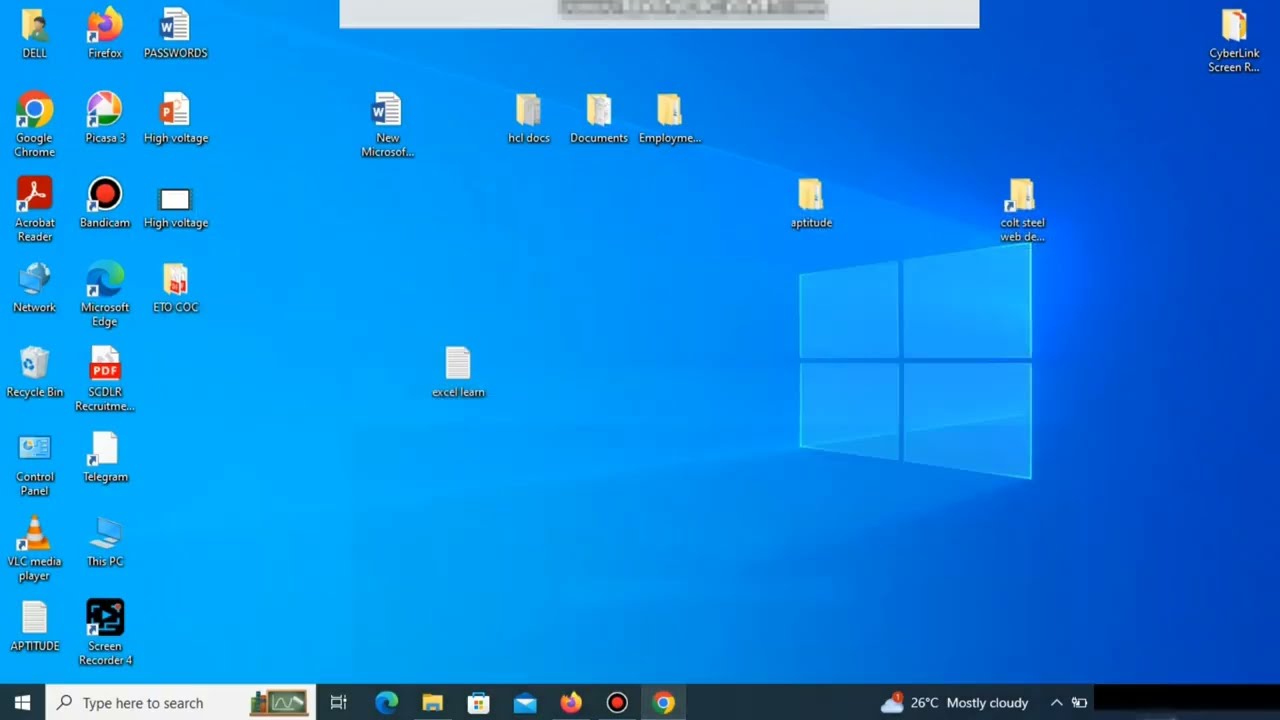Select the Google Chrome desktop shortcut

coord(34,124)
